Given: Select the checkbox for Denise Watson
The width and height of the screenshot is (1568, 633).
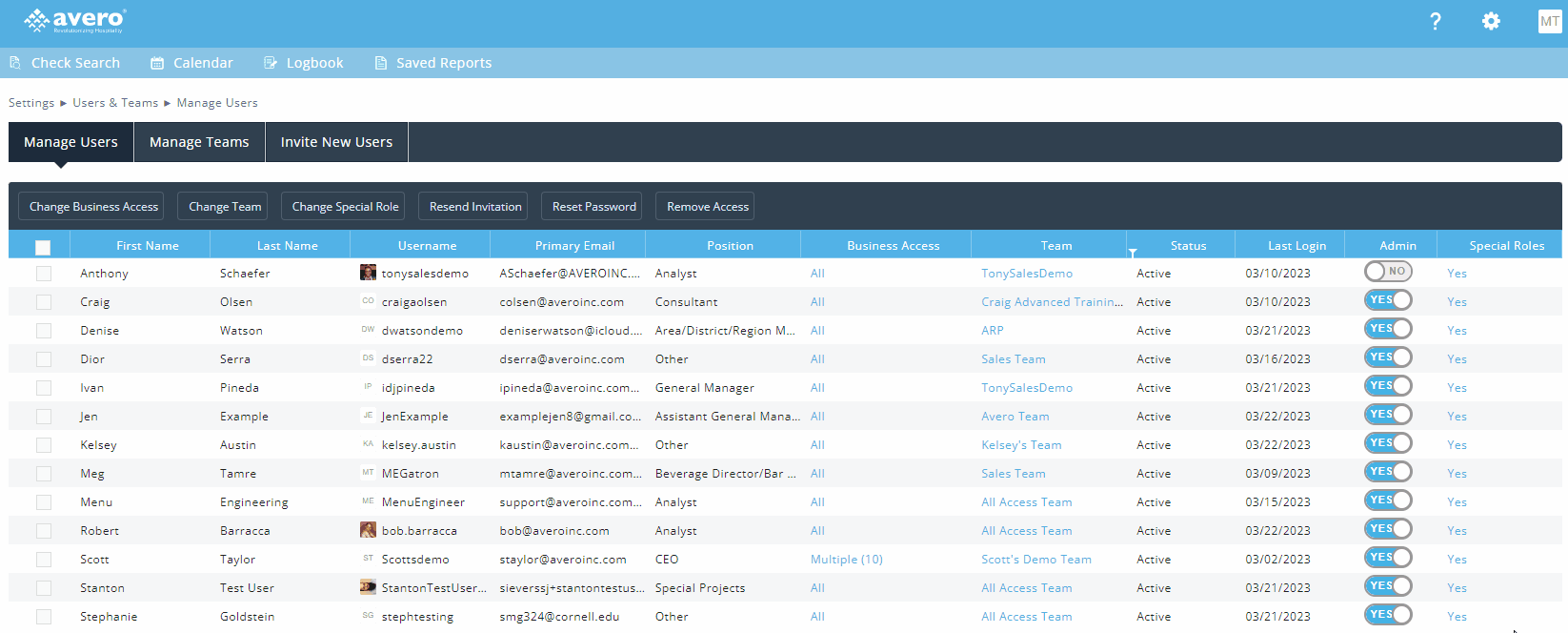Looking at the screenshot, I should point(44,331).
